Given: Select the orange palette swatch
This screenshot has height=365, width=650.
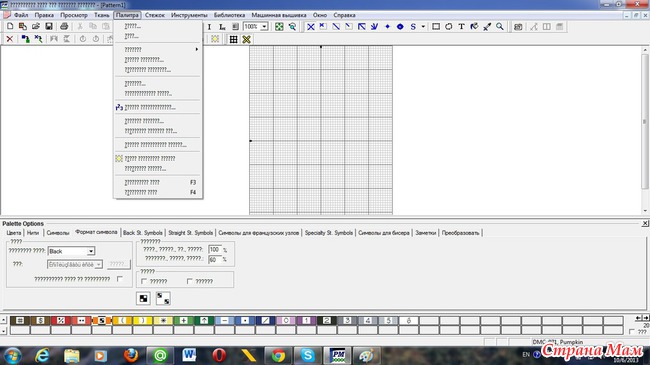Looking at the screenshot, I should (102, 321).
